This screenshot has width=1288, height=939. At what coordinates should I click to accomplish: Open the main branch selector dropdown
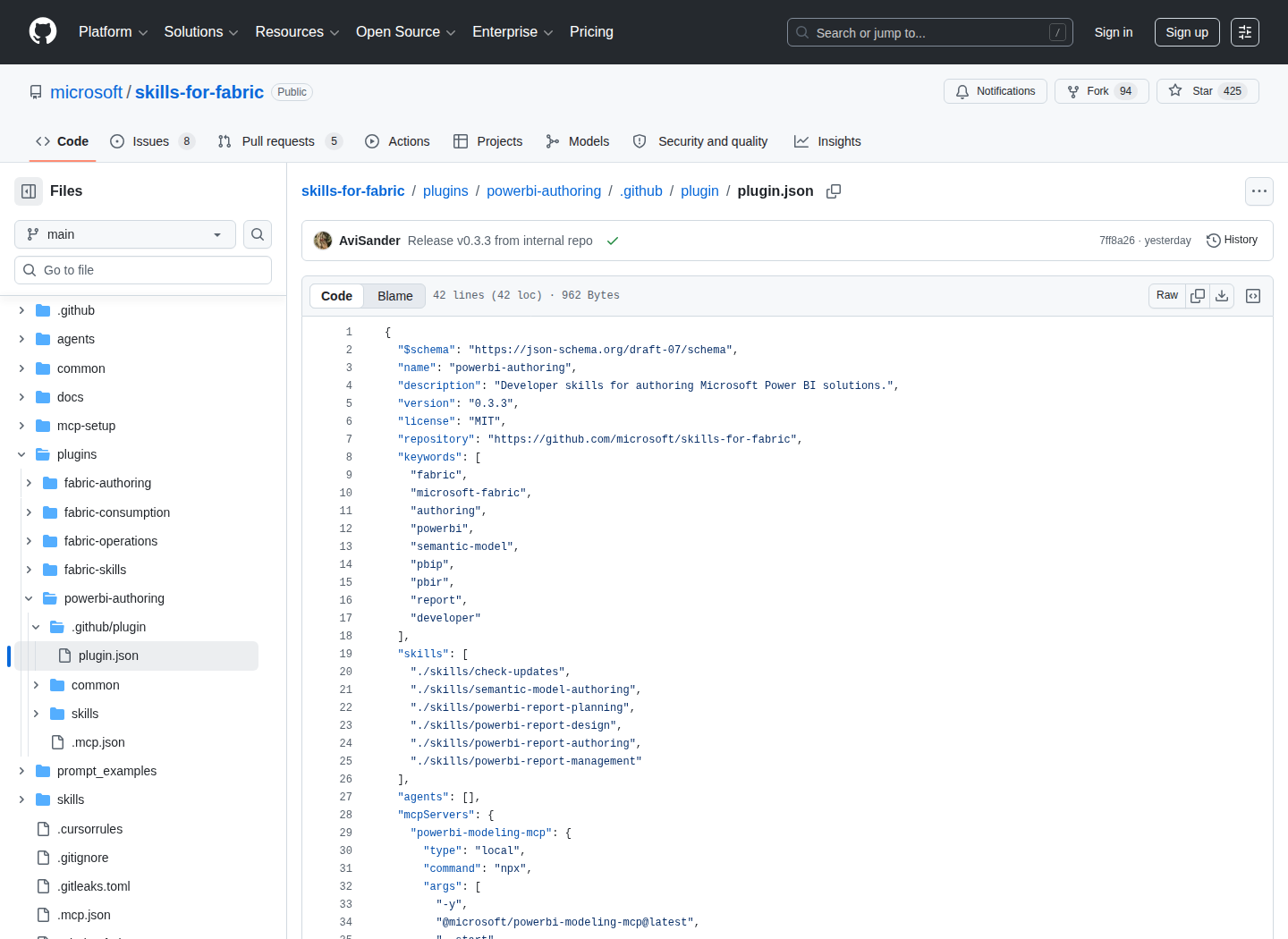[125, 234]
